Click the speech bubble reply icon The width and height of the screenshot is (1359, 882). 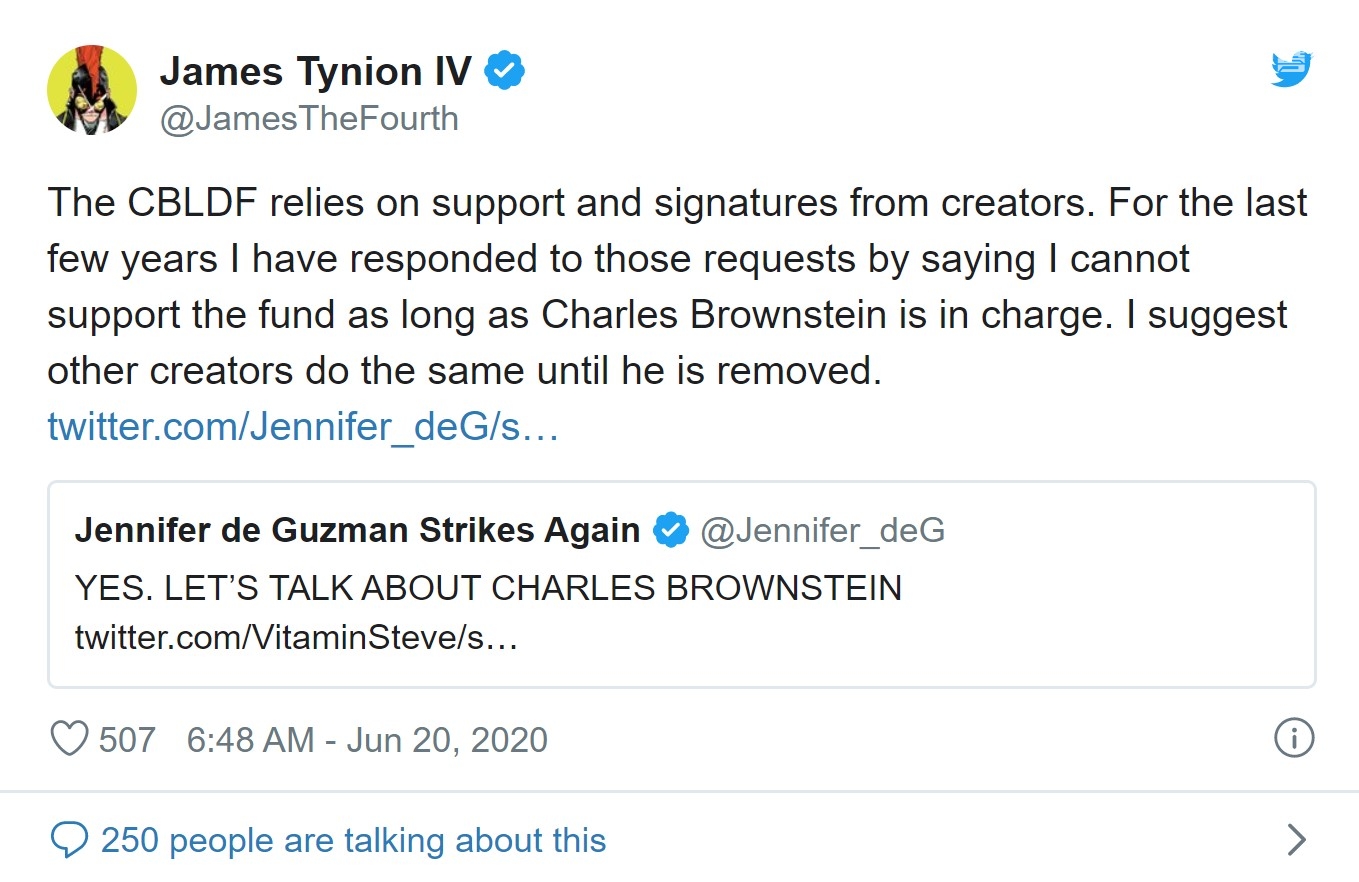pyautogui.click(x=69, y=839)
